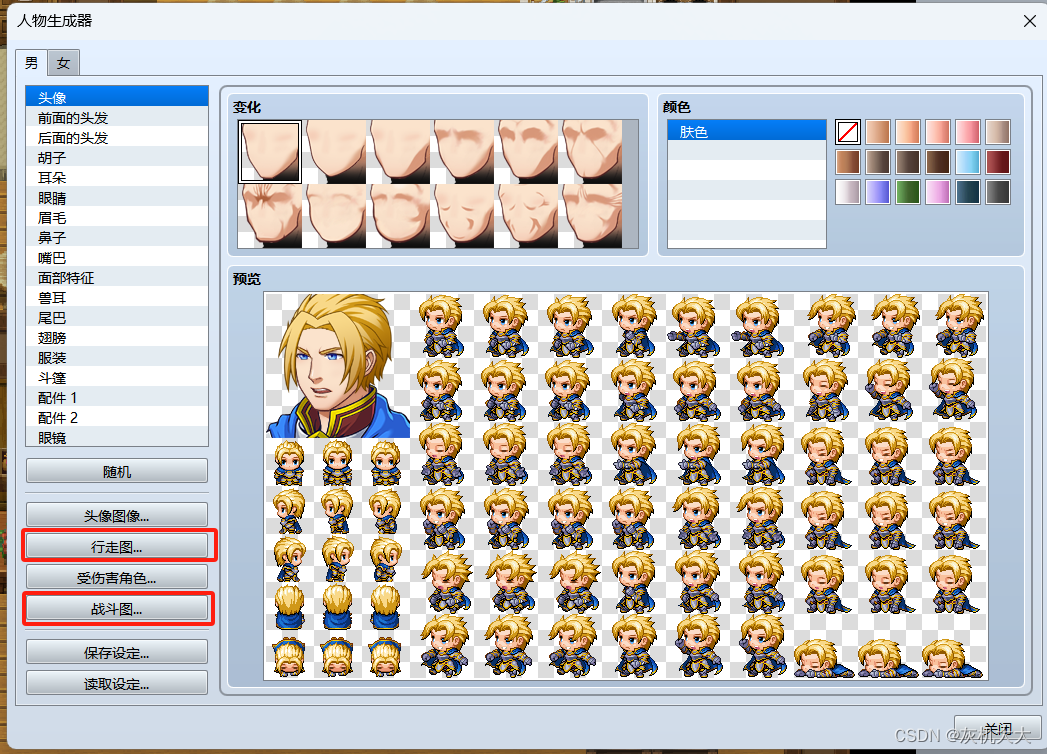The image size is (1047, 754).
Task: Select the third face variation in top row
Action: click(x=398, y=152)
